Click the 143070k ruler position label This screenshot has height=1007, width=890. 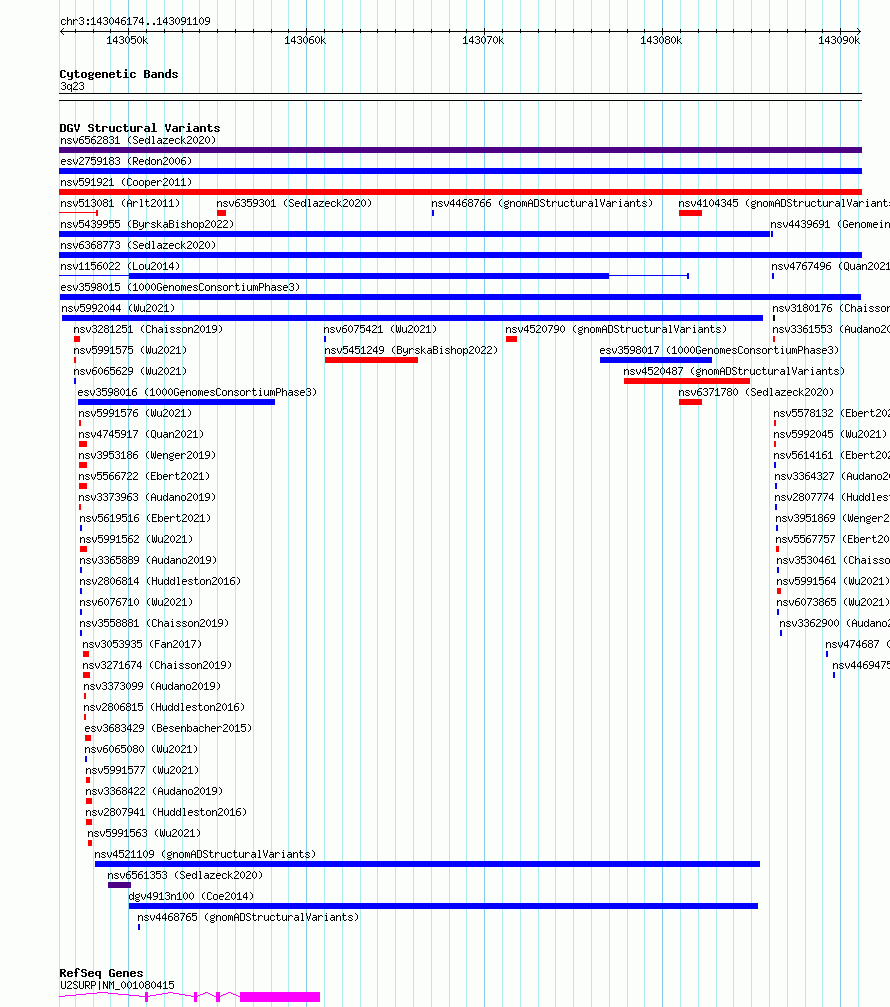coord(483,40)
